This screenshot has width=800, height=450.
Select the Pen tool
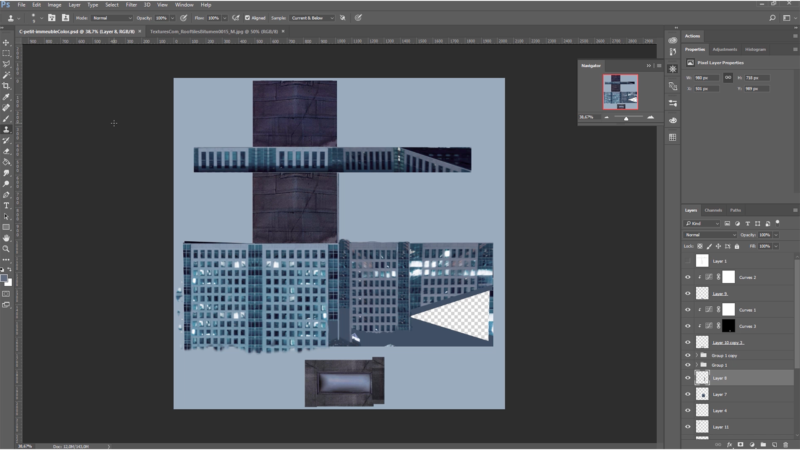point(6,195)
